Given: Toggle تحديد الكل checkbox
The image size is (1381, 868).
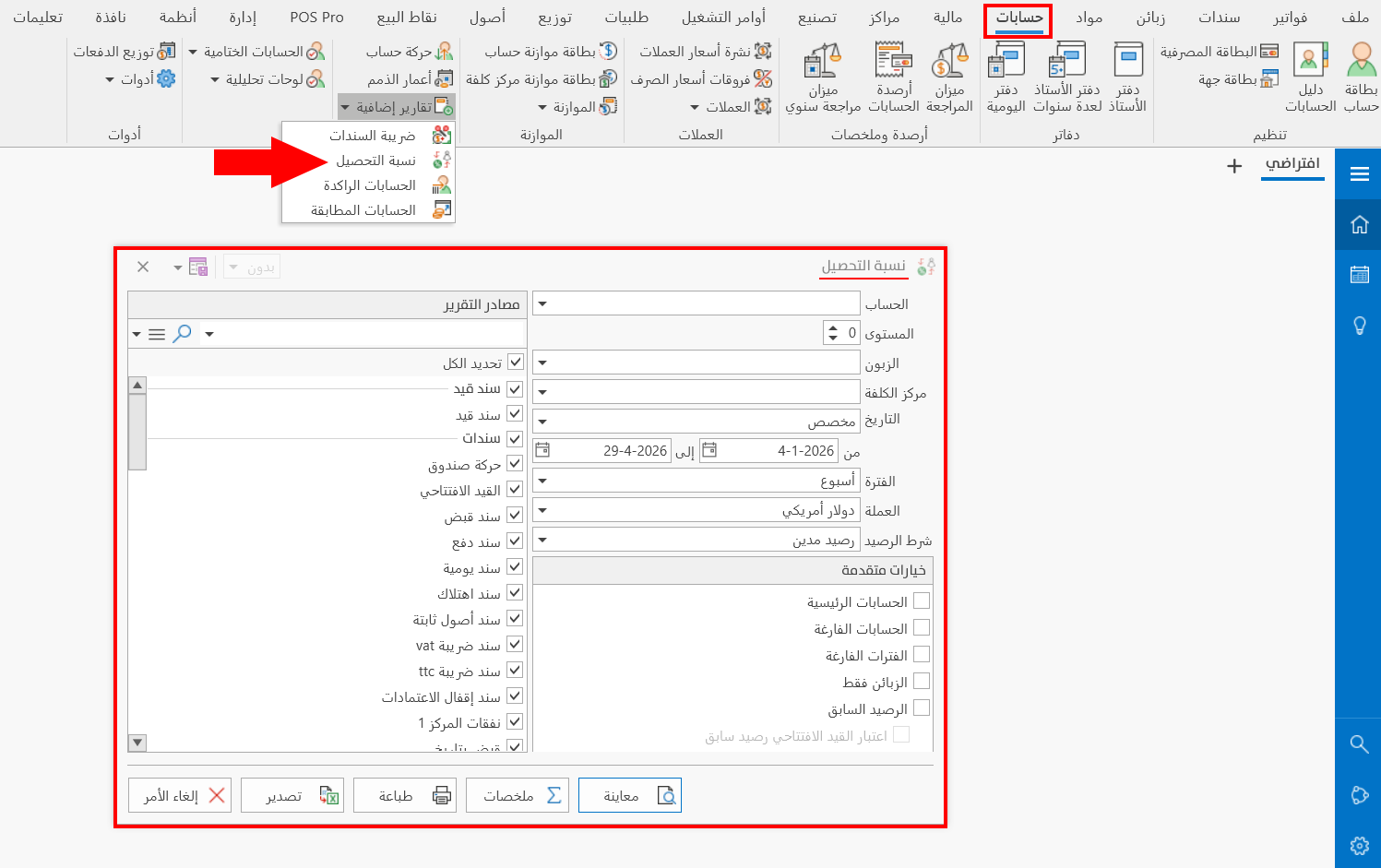Looking at the screenshot, I should pos(515,363).
